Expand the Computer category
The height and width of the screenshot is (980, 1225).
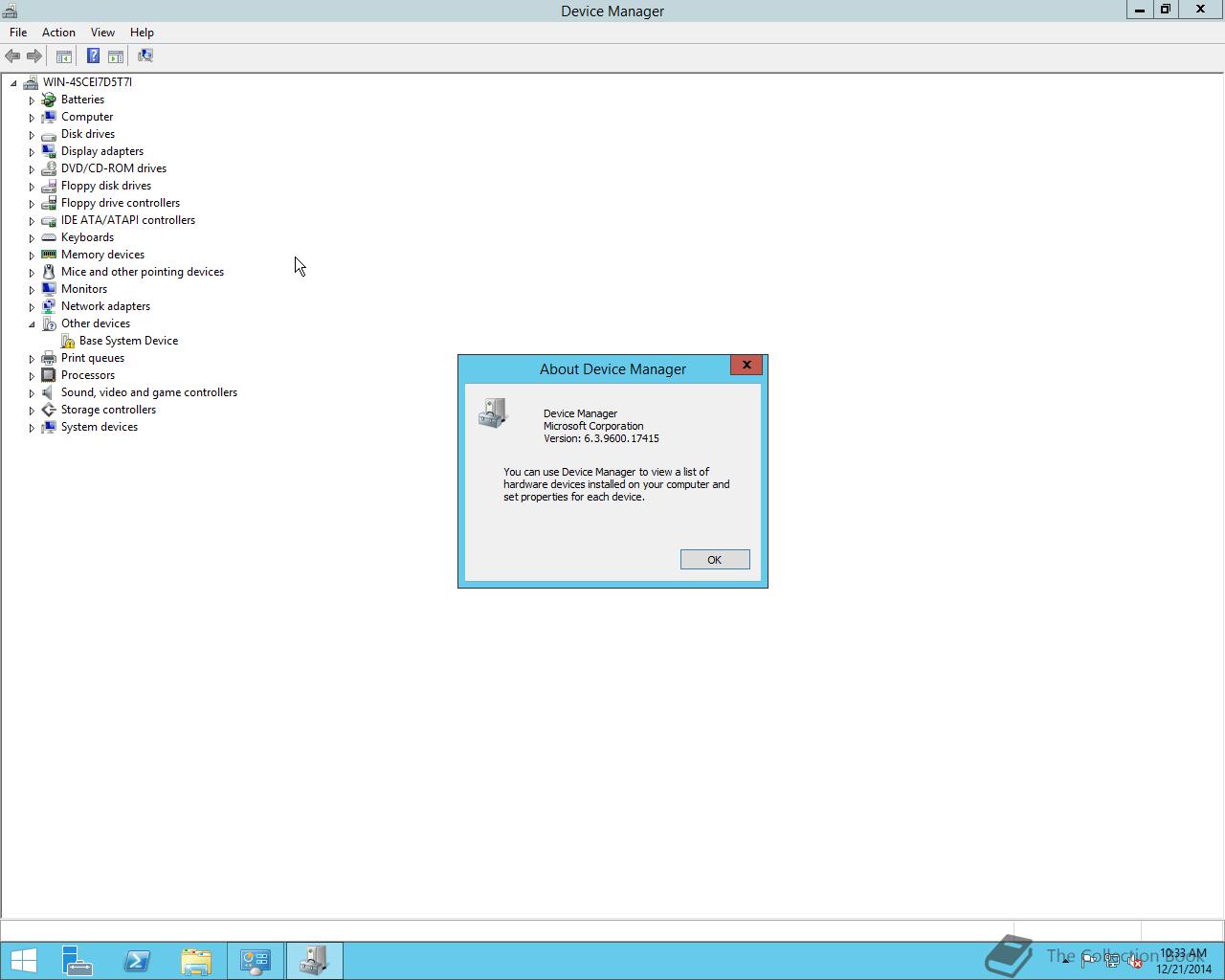coord(32,118)
